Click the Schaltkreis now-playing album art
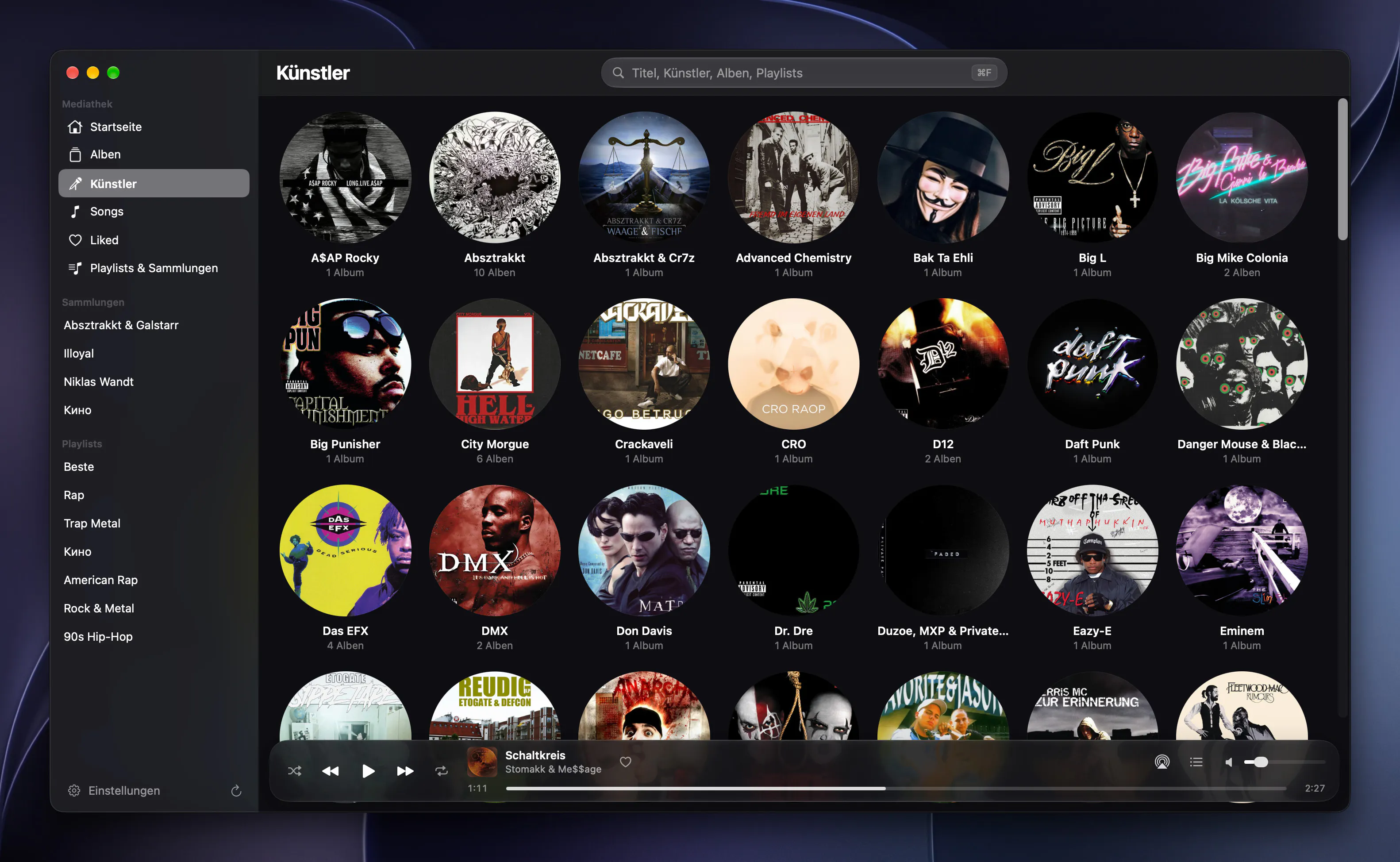The width and height of the screenshot is (1400, 862). (482, 762)
